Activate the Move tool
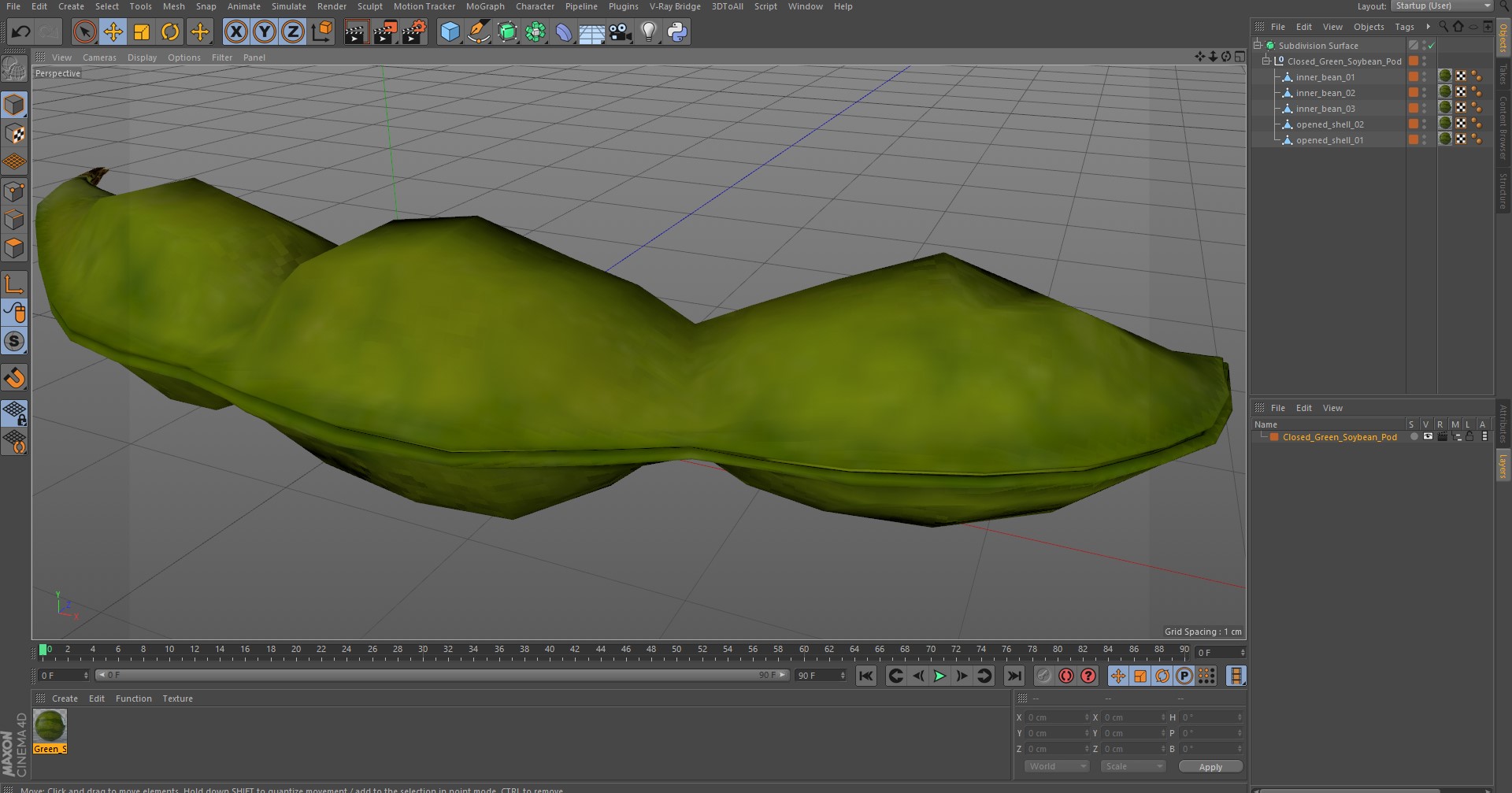The width and height of the screenshot is (1512, 793). [x=113, y=32]
